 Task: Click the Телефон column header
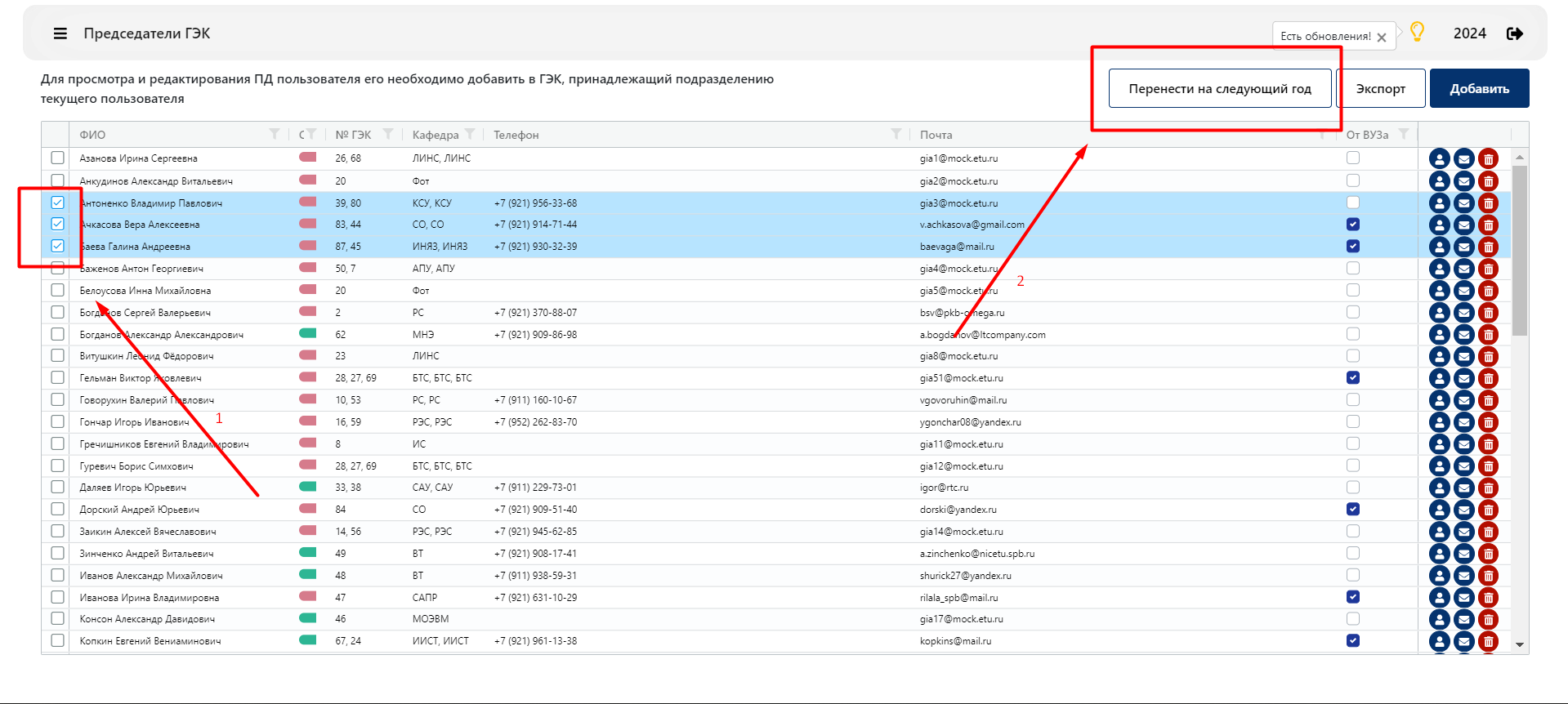click(x=516, y=135)
